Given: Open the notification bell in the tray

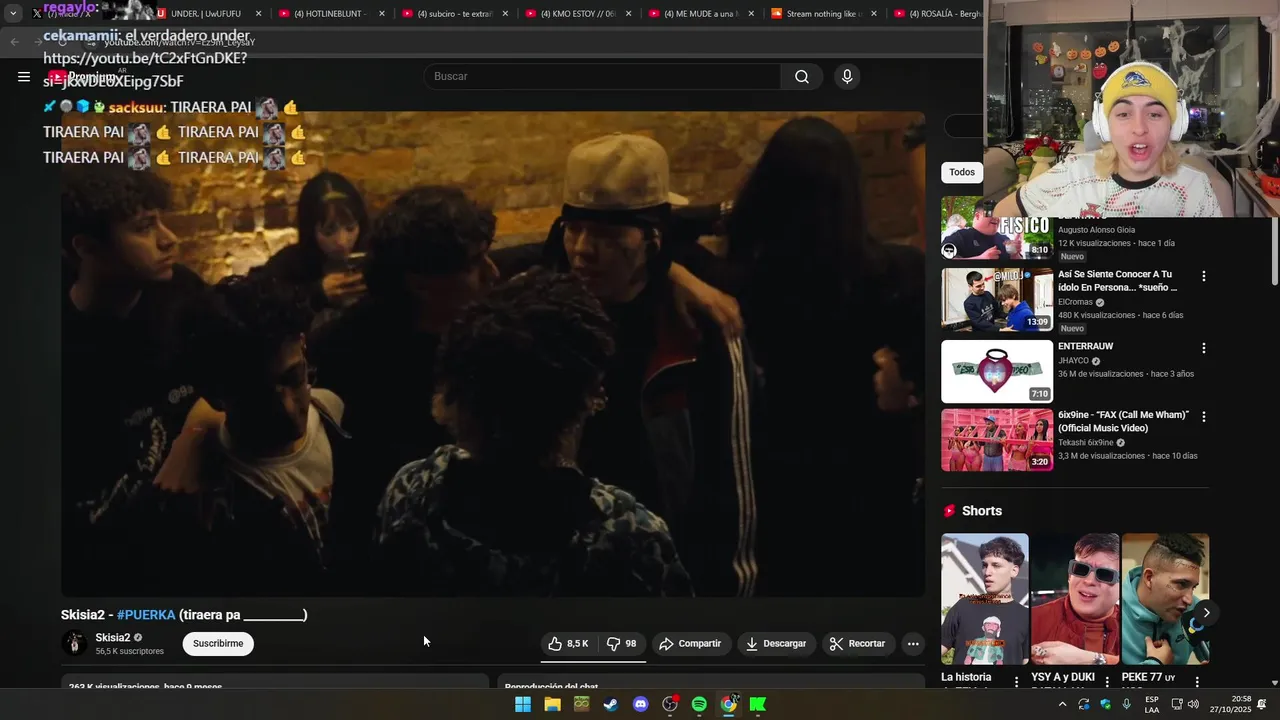Looking at the screenshot, I should pyautogui.click(x=1262, y=704).
